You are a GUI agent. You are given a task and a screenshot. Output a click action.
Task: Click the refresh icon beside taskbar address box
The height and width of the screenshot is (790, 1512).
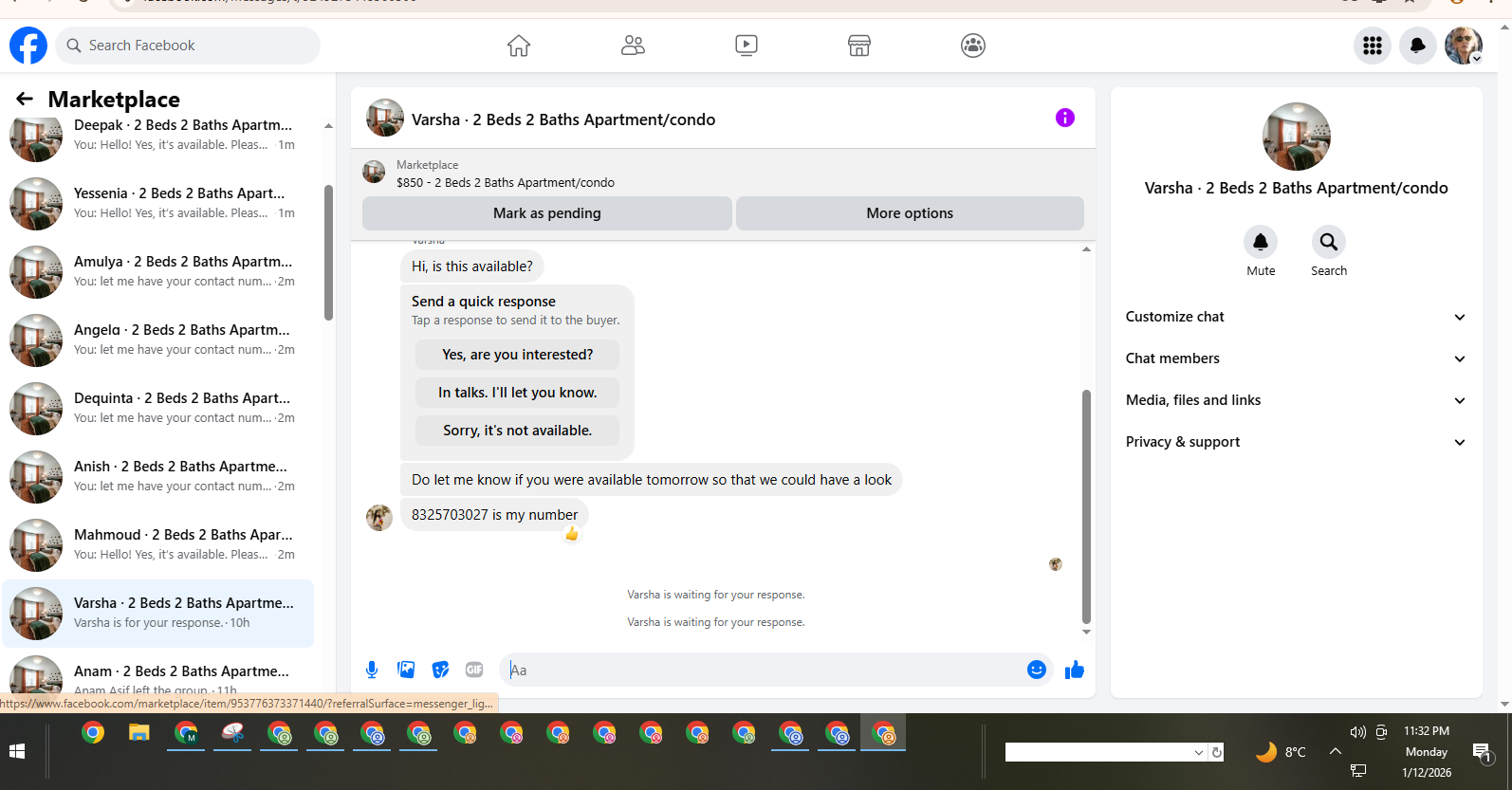click(1217, 752)
